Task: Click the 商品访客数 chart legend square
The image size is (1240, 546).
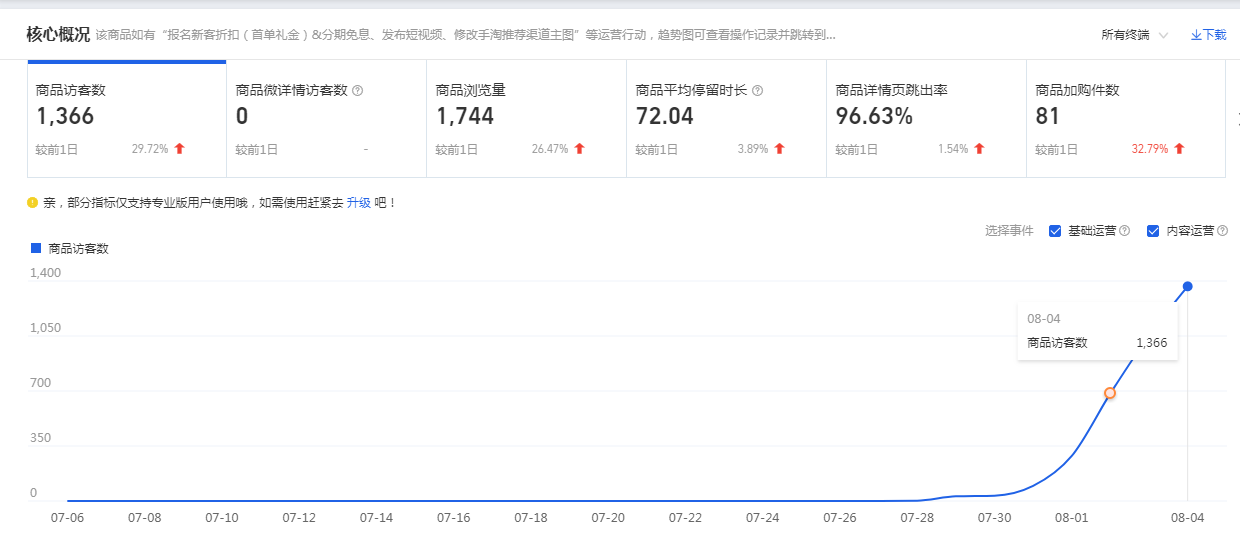Action: click(36, 248)
